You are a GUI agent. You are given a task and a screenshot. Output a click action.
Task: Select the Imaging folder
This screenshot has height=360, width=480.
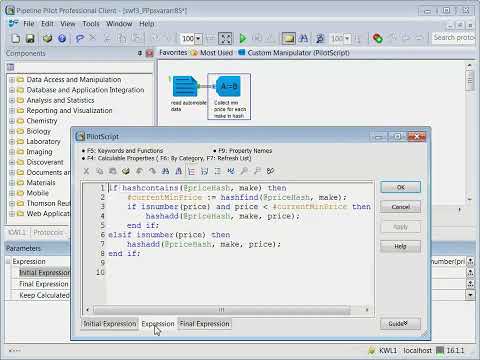pos(39,152)
